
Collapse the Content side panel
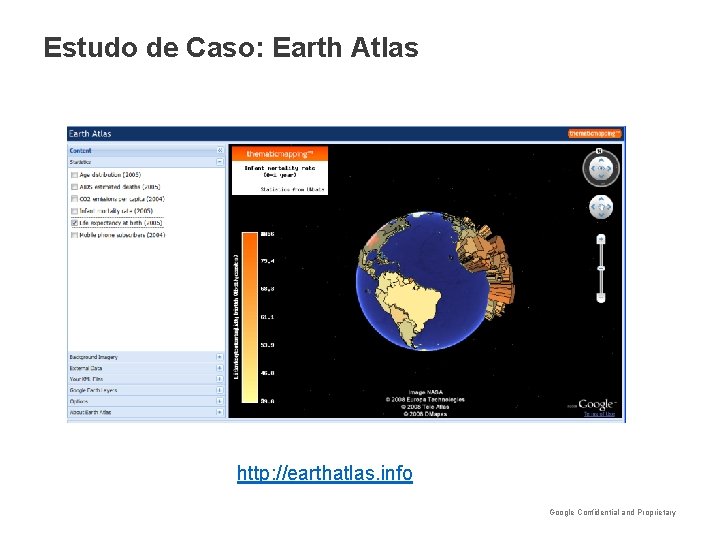219,151
